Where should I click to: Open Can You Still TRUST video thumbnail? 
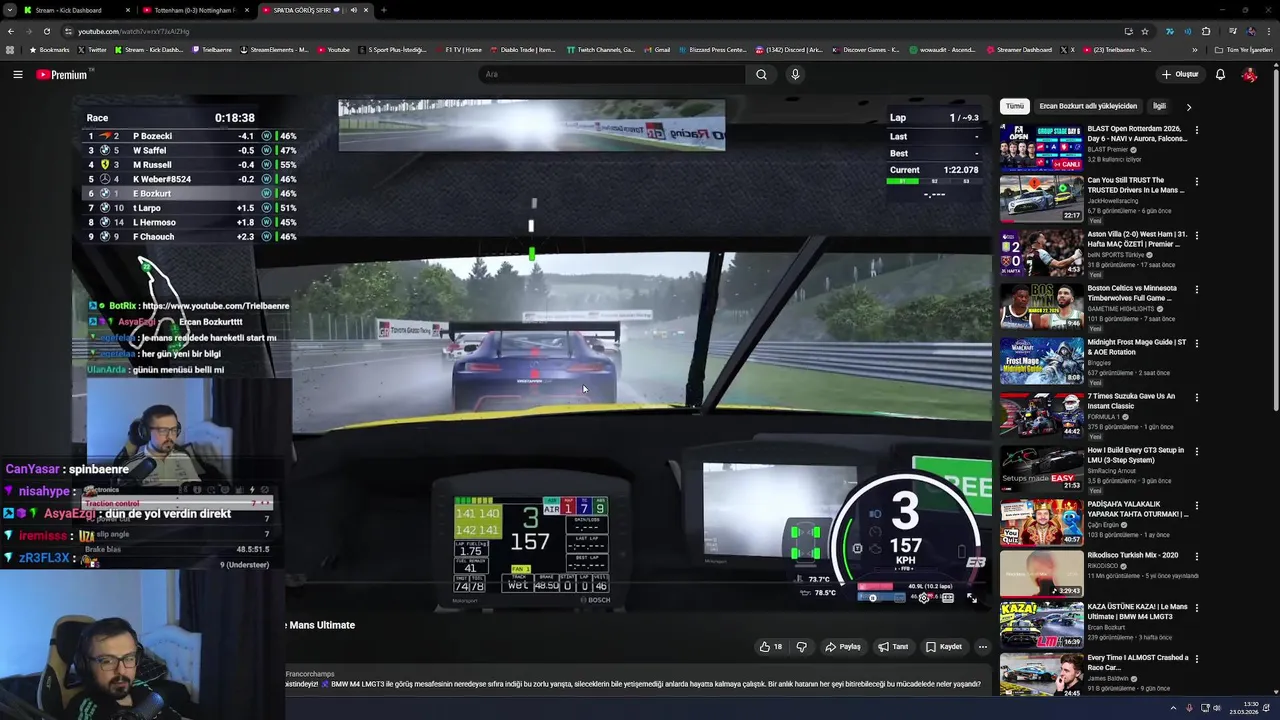tap(1041, 198)
